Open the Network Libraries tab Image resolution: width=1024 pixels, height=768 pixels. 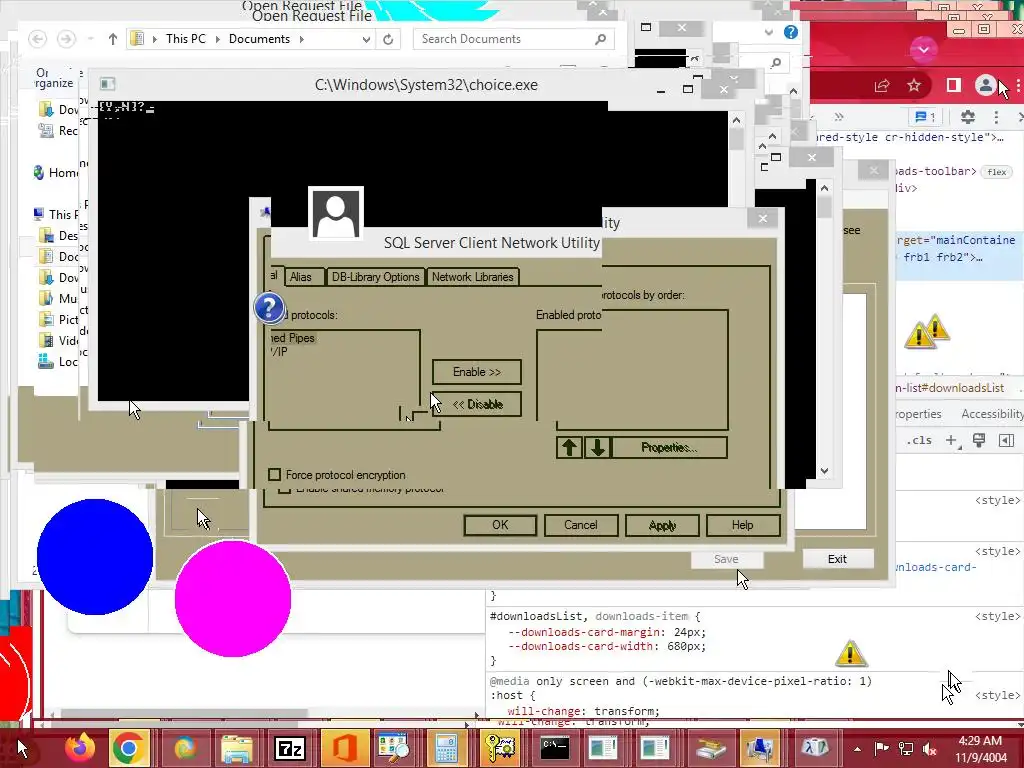473,277
